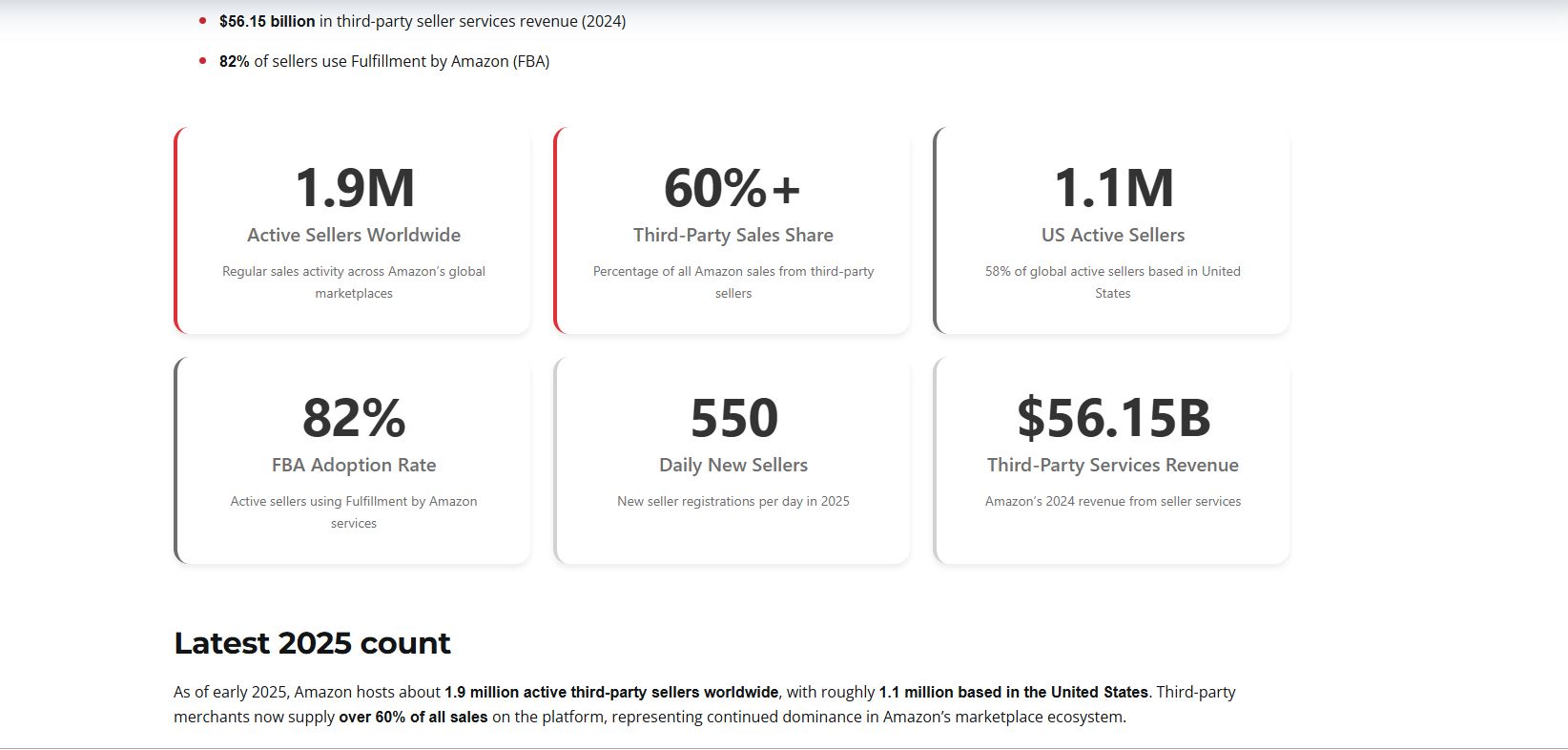
Task: Click '58% of global active sellers' description
Action: click(x=1113, y=282)
